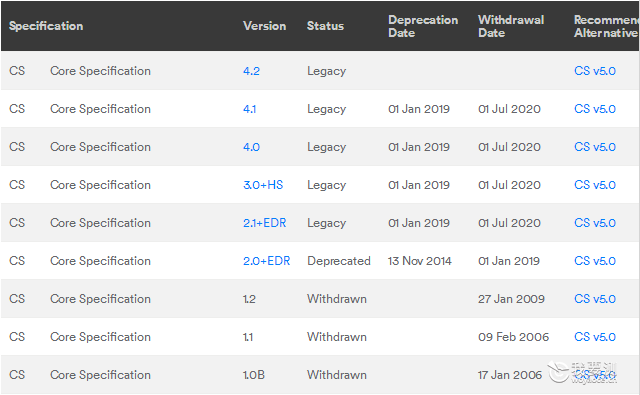Click the watermark logo icon at bottom right
The width and height of the screenshot is (640, 395).
(558, 372)
